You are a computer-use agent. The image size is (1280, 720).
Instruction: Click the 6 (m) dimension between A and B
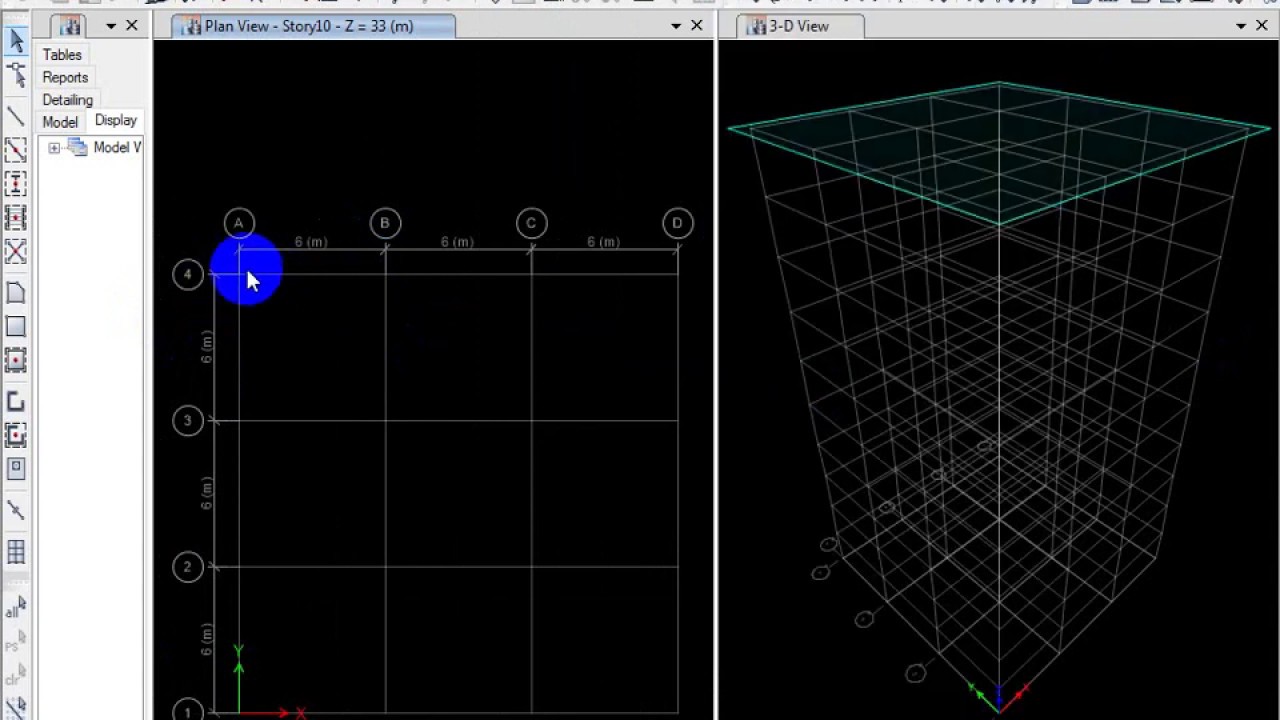(311, 242)
